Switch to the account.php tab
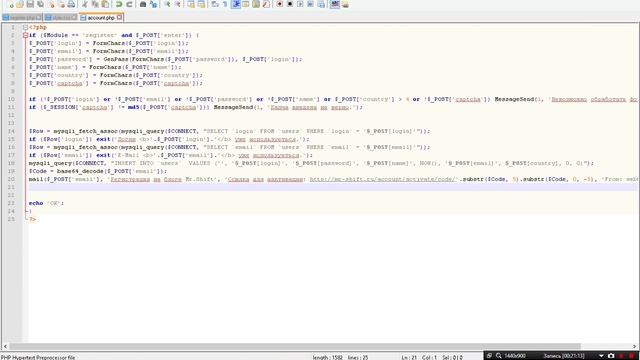640x360 pixels. click(100, 18)
